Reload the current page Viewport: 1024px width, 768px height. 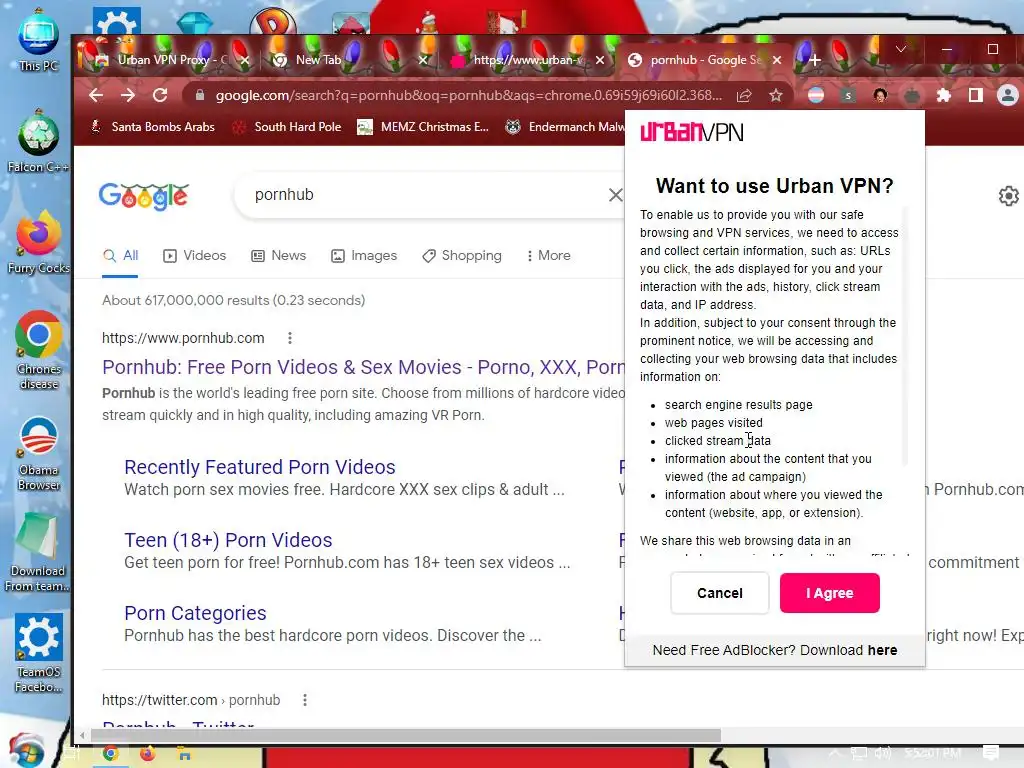(x=160, y=95)
